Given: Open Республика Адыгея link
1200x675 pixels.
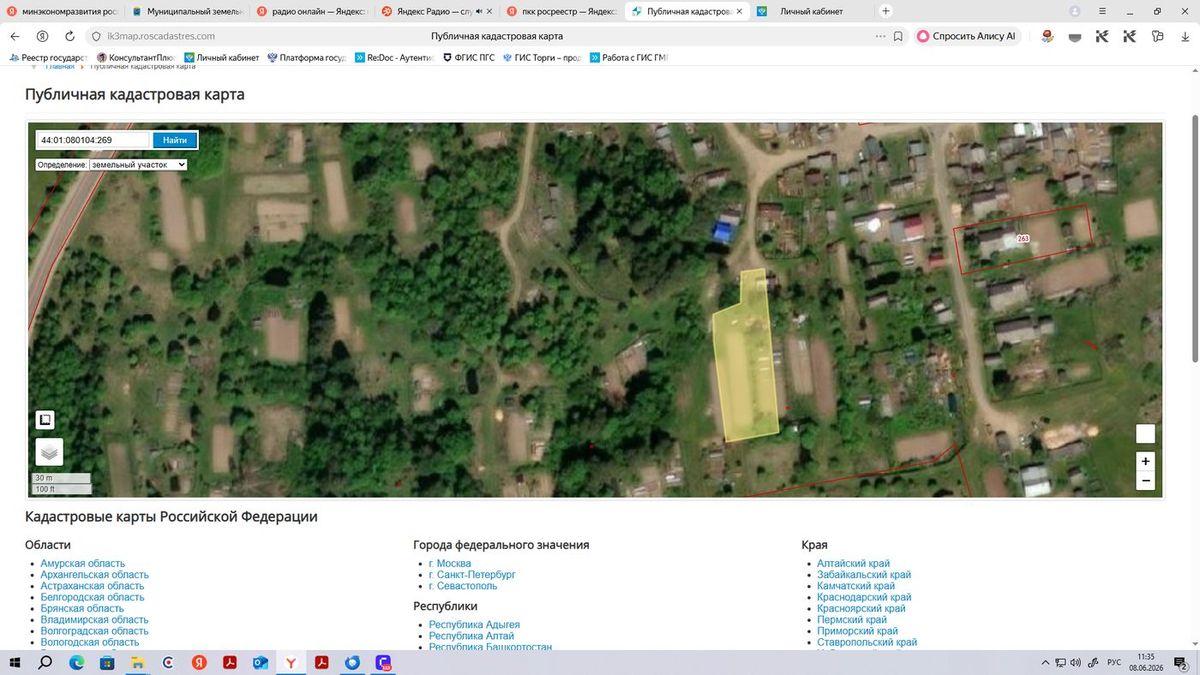Looking at the screenshot, I should pos(474,625).
